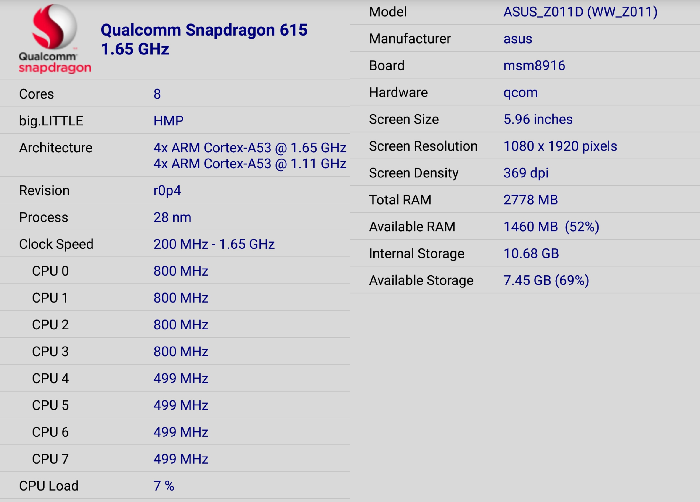
Task: Select the Manufacturer value asus
Action: coord(518,39)
